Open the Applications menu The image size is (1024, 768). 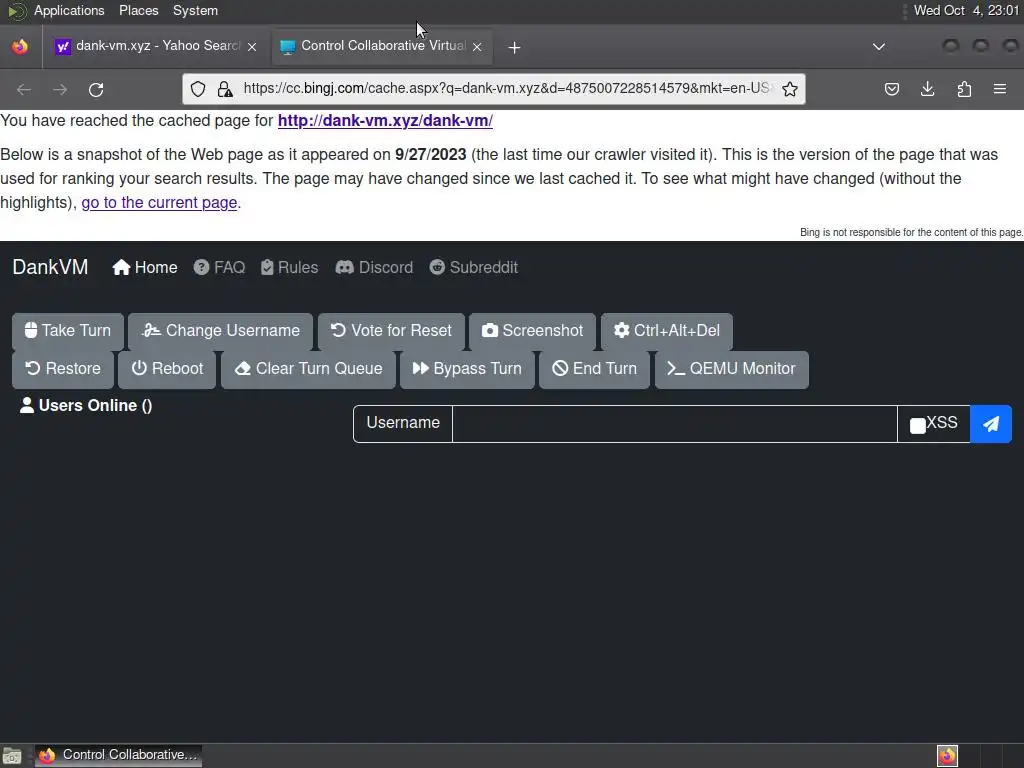click(69, 10)
